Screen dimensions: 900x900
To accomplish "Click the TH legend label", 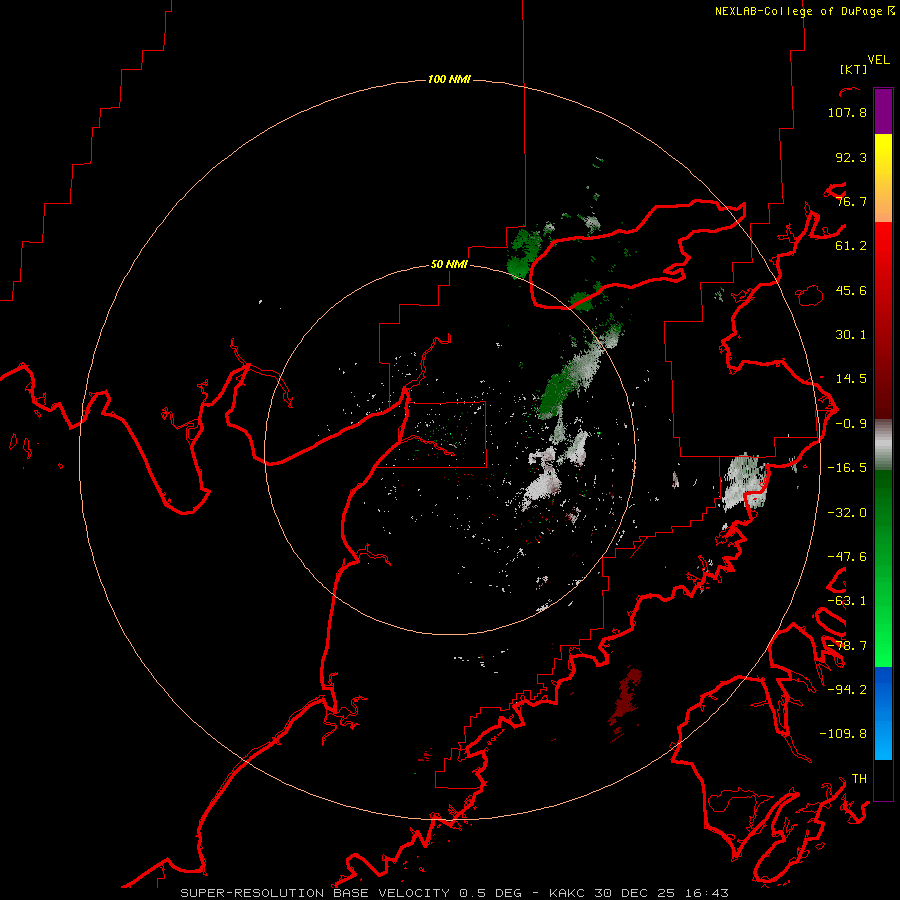I will pyautogui.click(x=859, y=779).
